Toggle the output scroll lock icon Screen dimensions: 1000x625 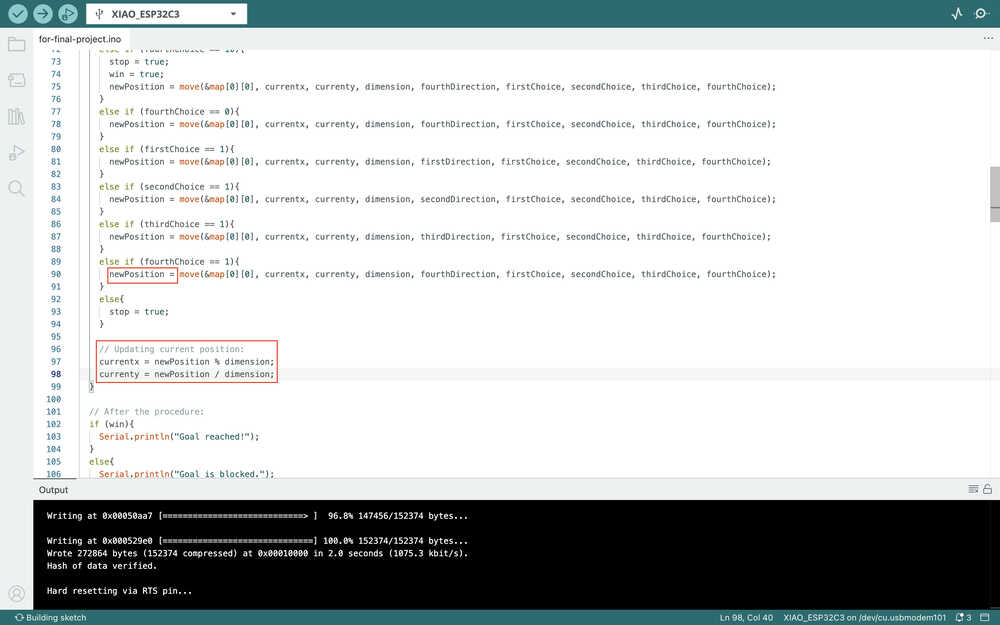coord(987,489)
